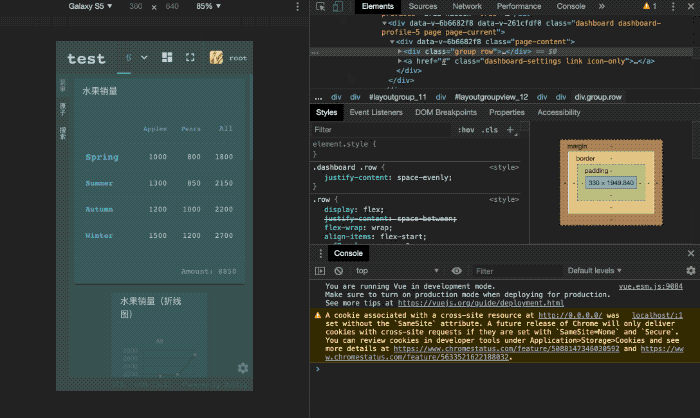700x418 pixels.
Task: Switch to the Network tab
Action: point(466,7)
